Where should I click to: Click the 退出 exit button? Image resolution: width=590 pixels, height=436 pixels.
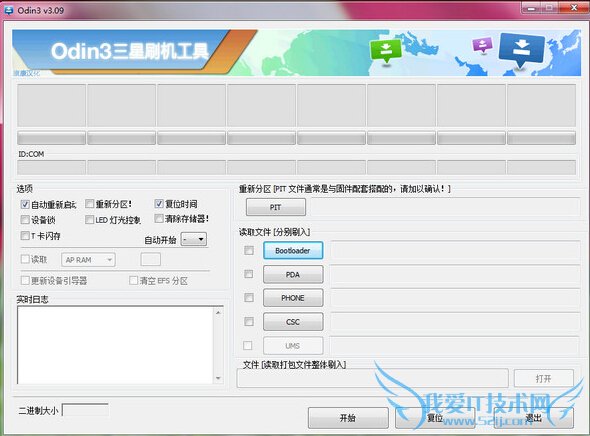tap(534, 418)
